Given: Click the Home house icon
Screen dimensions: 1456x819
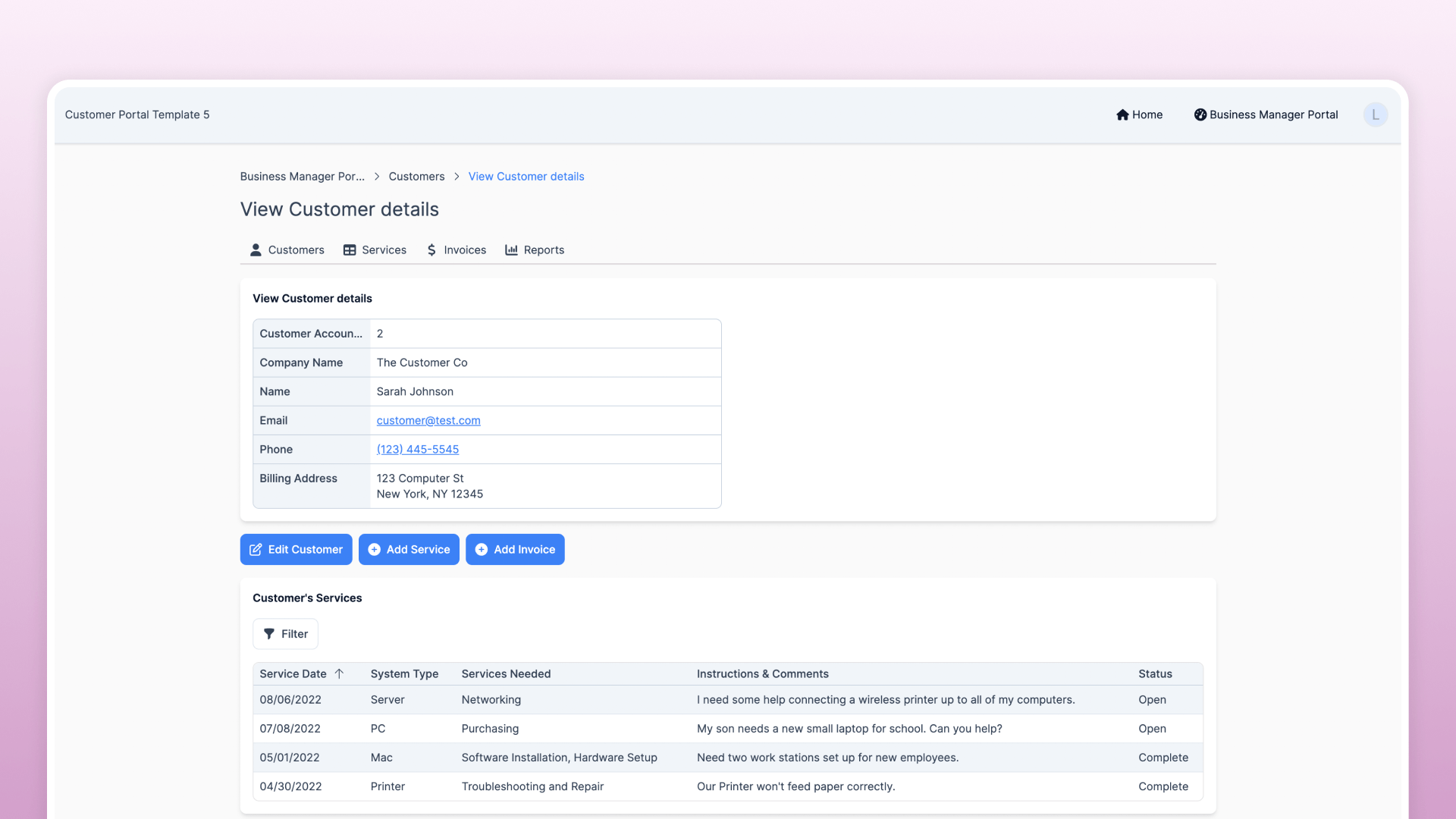Looking at the screenshot, I should click(1122, 115).
